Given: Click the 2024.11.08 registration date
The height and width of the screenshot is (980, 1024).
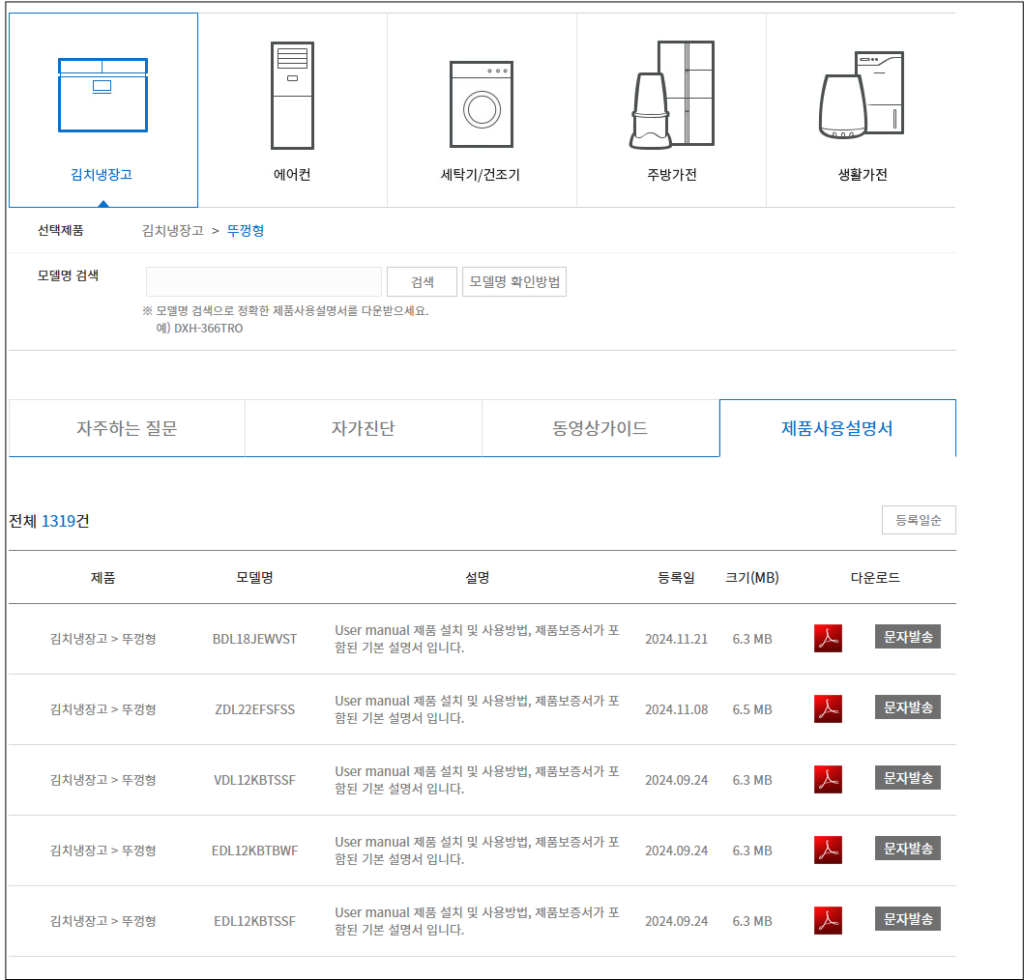Looking at the screenshot, I should pyautogui.click(x=677, y=710).
